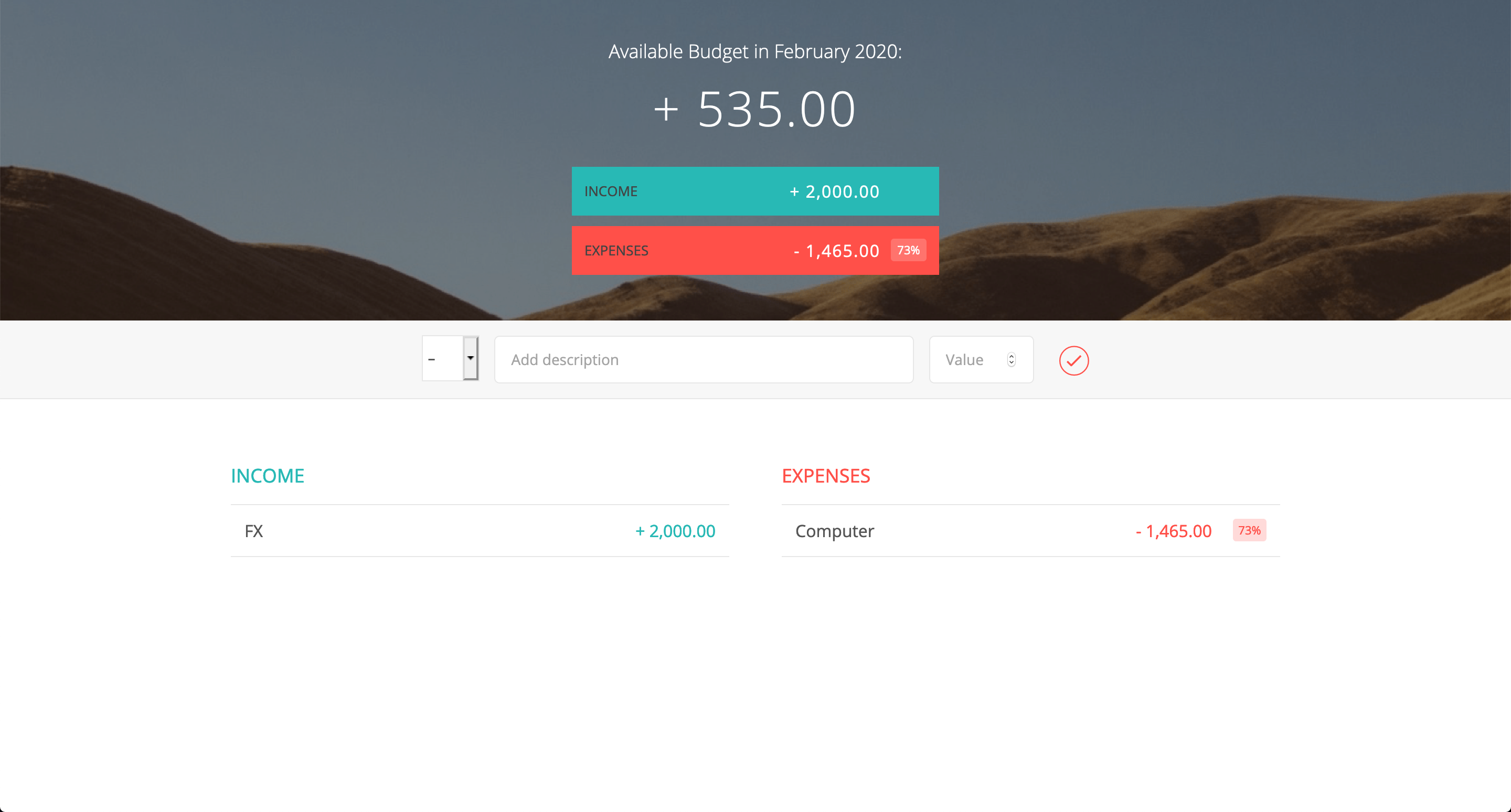This screenshot has height=812, width=1511.
Task: Open the plus/minus type dropdown arrow
Action: pos(471,358)
